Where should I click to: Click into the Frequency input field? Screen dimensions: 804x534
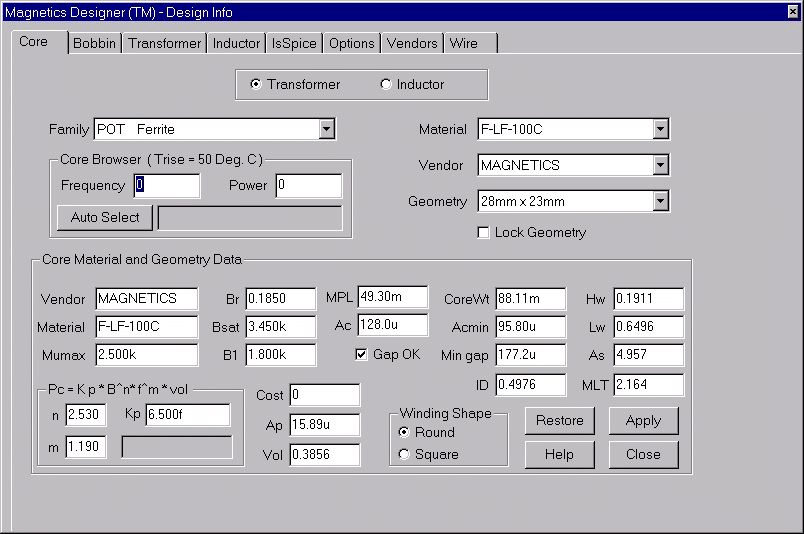(x=167, y=185)
